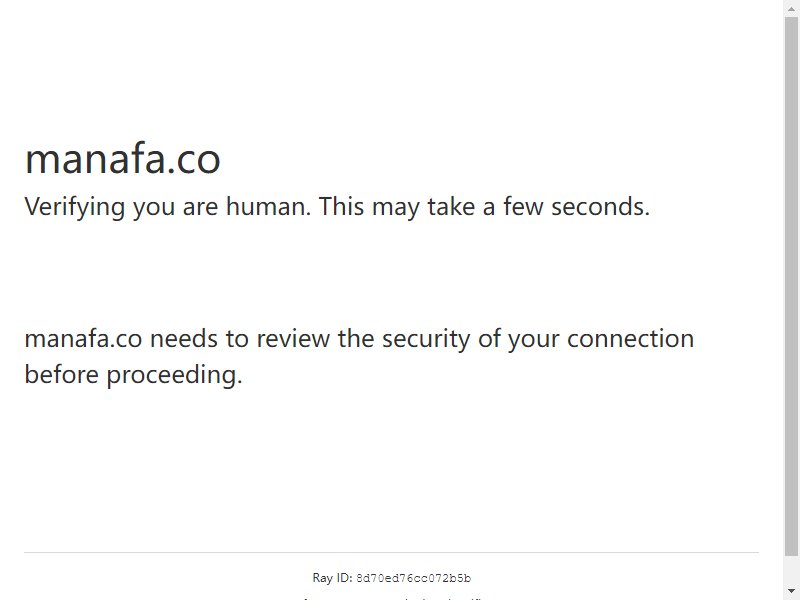Image resolution: width=800 pixels, height=600 pixels.
Task: Click scrollbar track below the thumb
Action: (791, 569)
